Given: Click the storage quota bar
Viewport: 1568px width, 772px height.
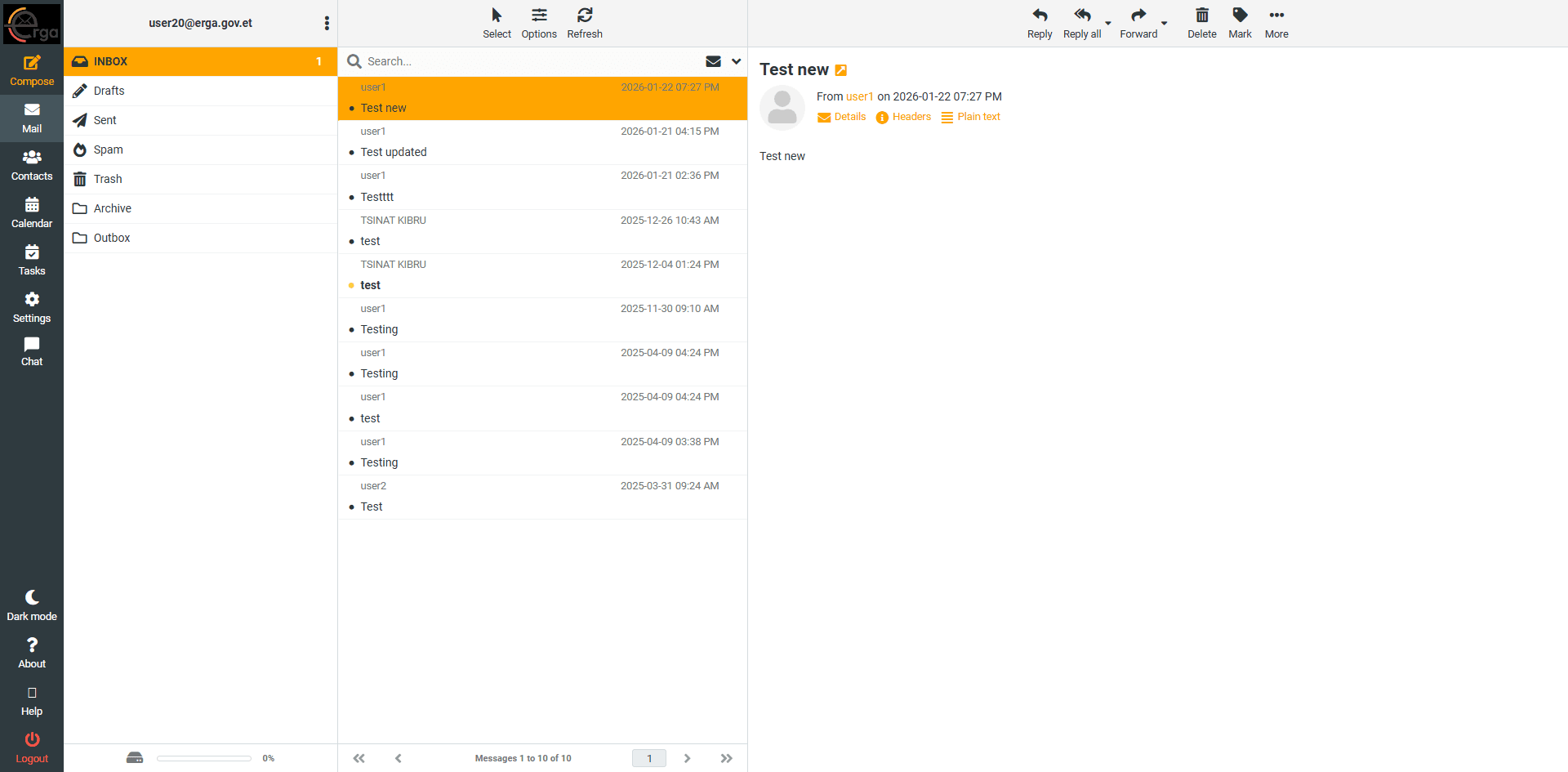Looking at the screenshot, I should click(204, 758).
